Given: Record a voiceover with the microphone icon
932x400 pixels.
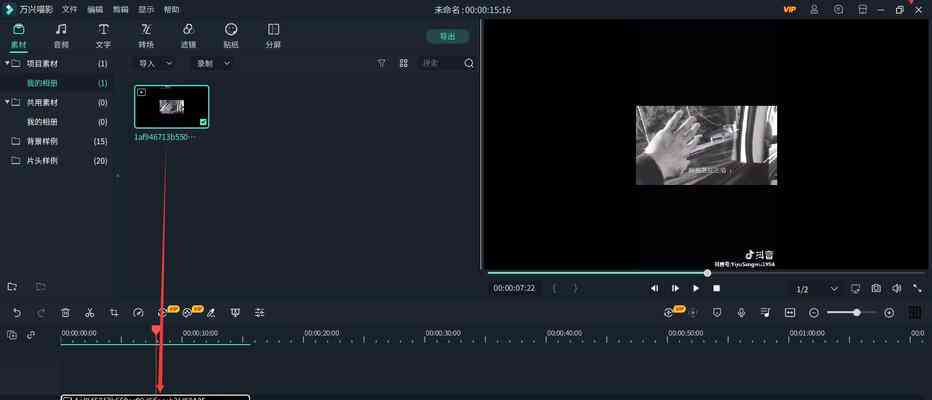Looking at the screenshot, I should [741, 313].
